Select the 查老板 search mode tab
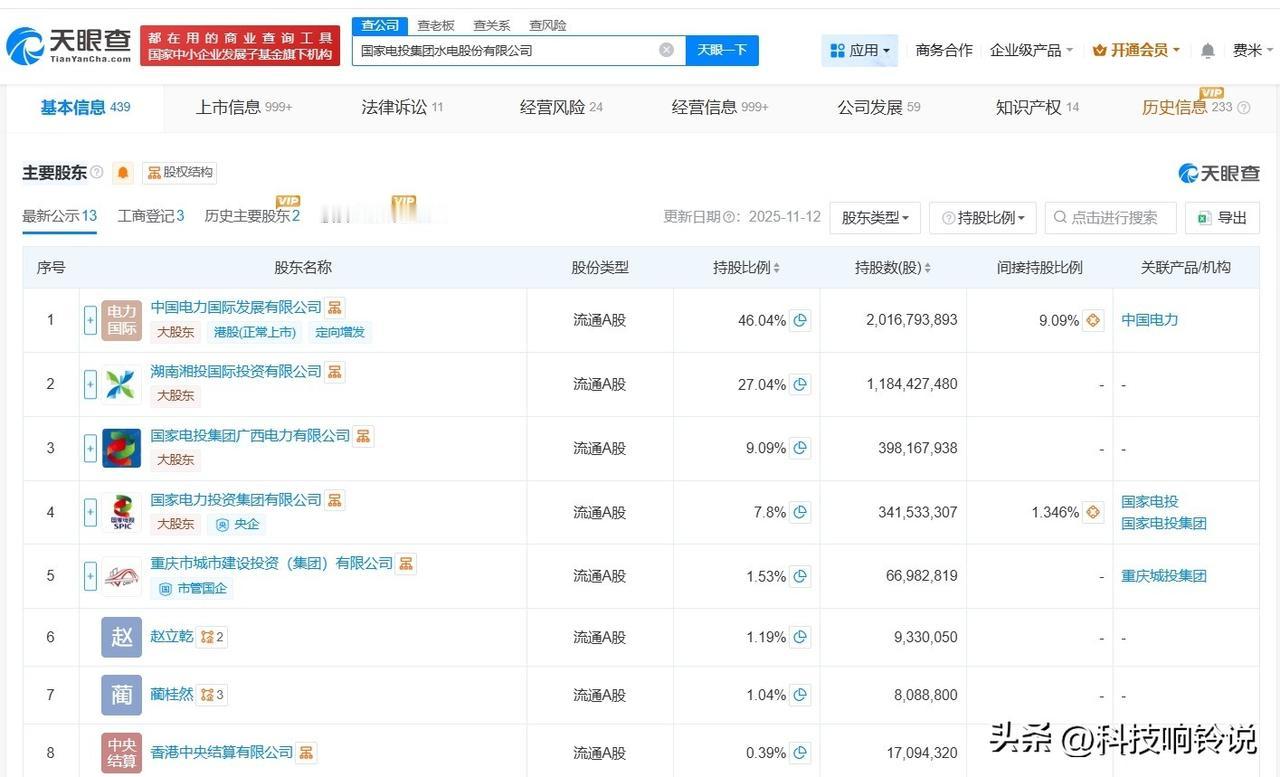 tap(436, 25)
